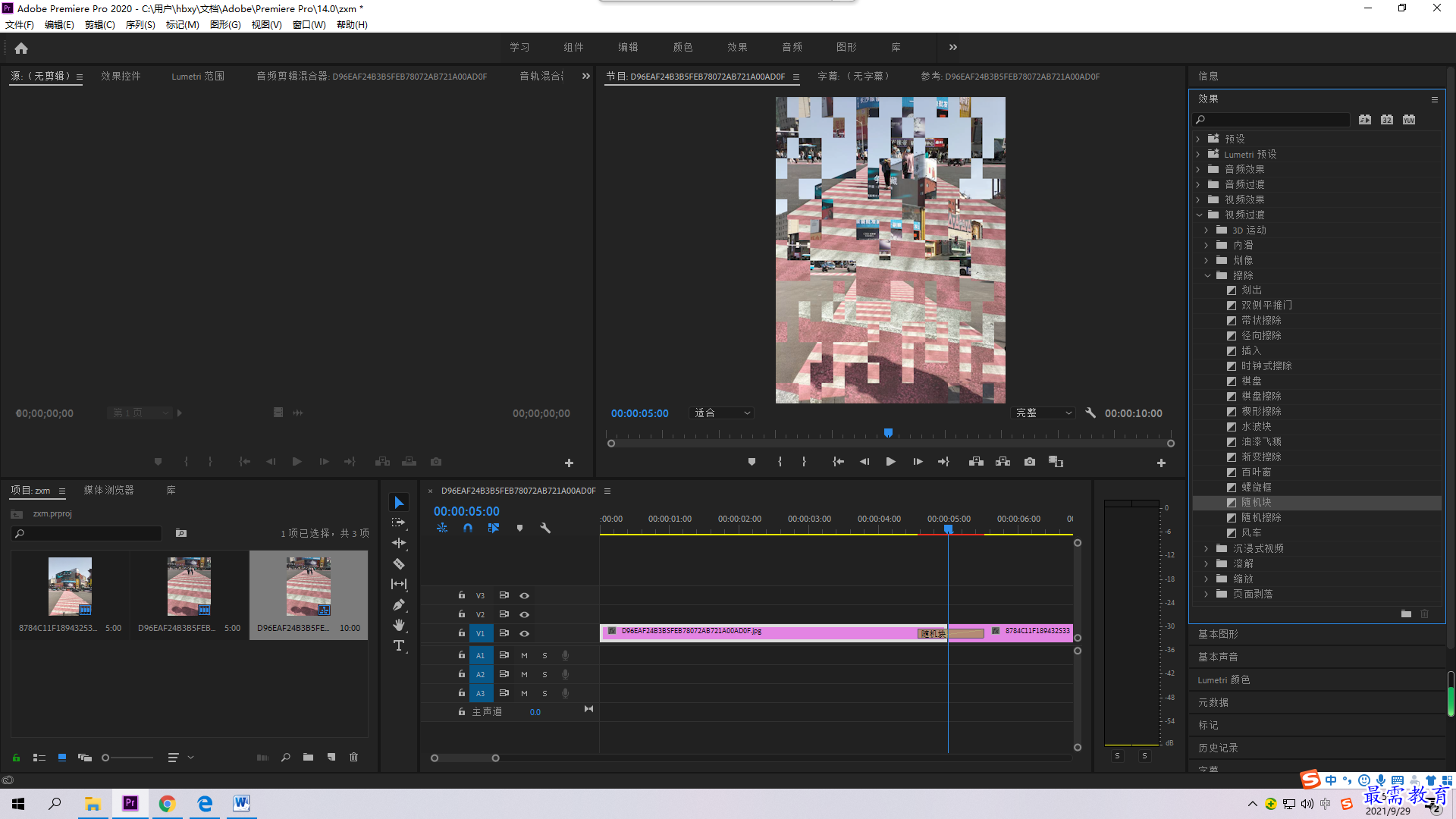Select the Type tool
The width and height of the screenshot is (1456, 819).
[x=399, y=645]
